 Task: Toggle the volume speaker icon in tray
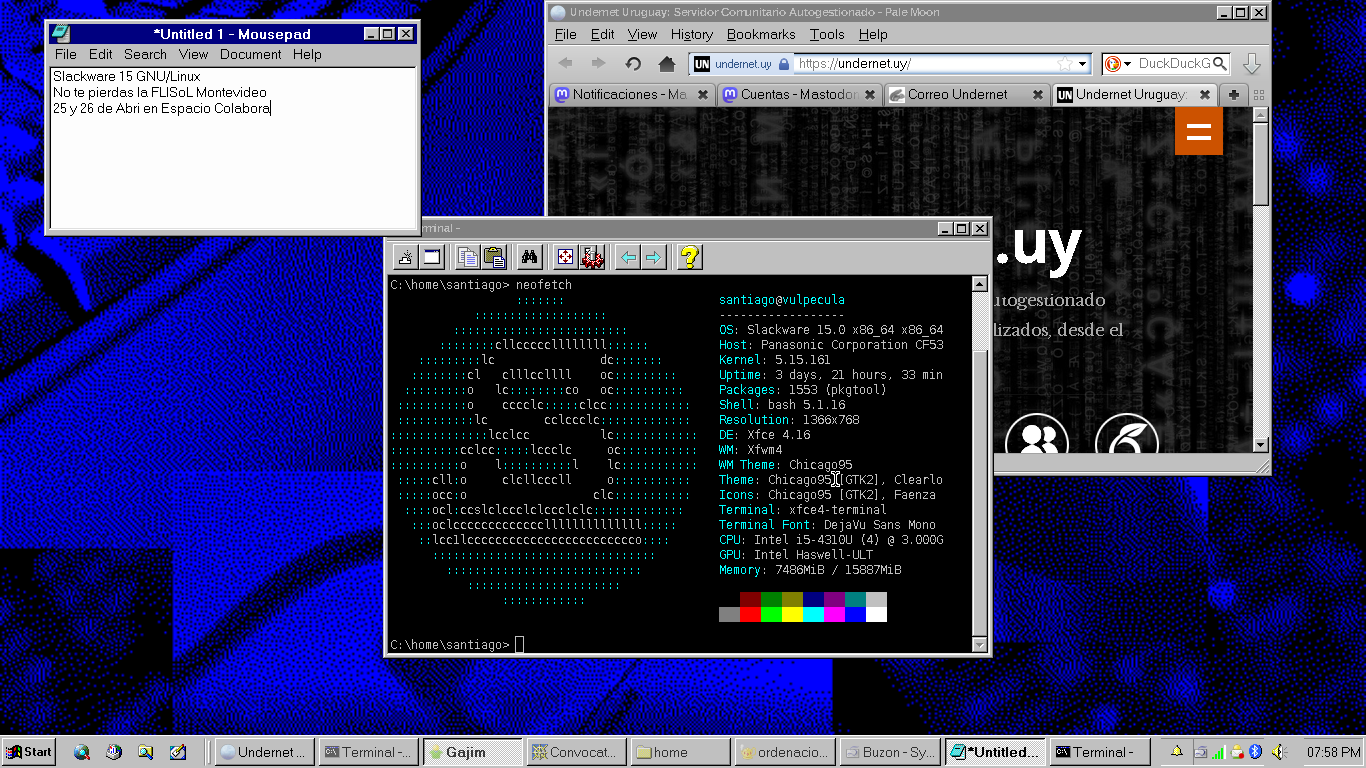point(1279,752)
